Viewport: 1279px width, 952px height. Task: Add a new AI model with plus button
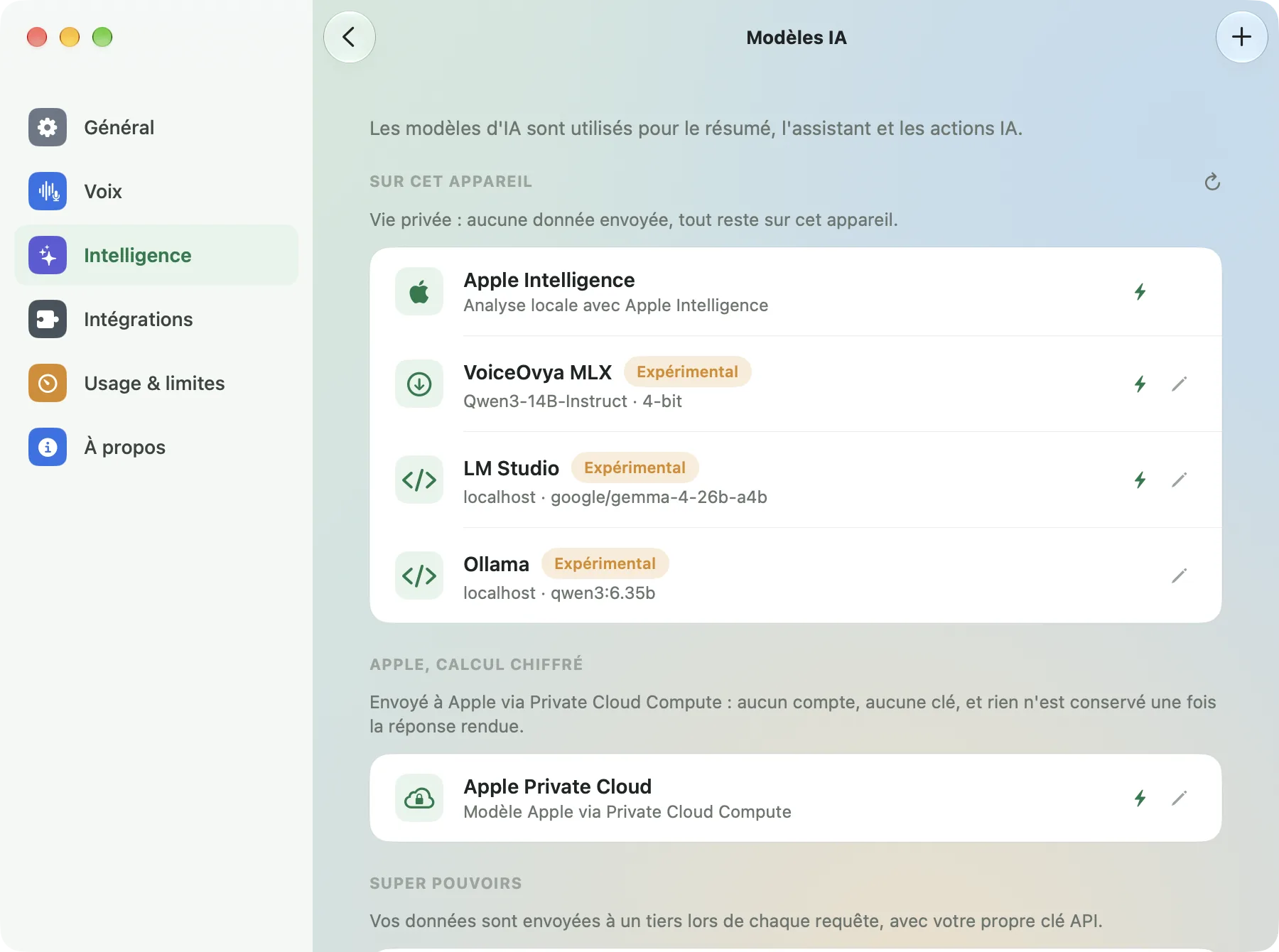(x=1241, y=37)
